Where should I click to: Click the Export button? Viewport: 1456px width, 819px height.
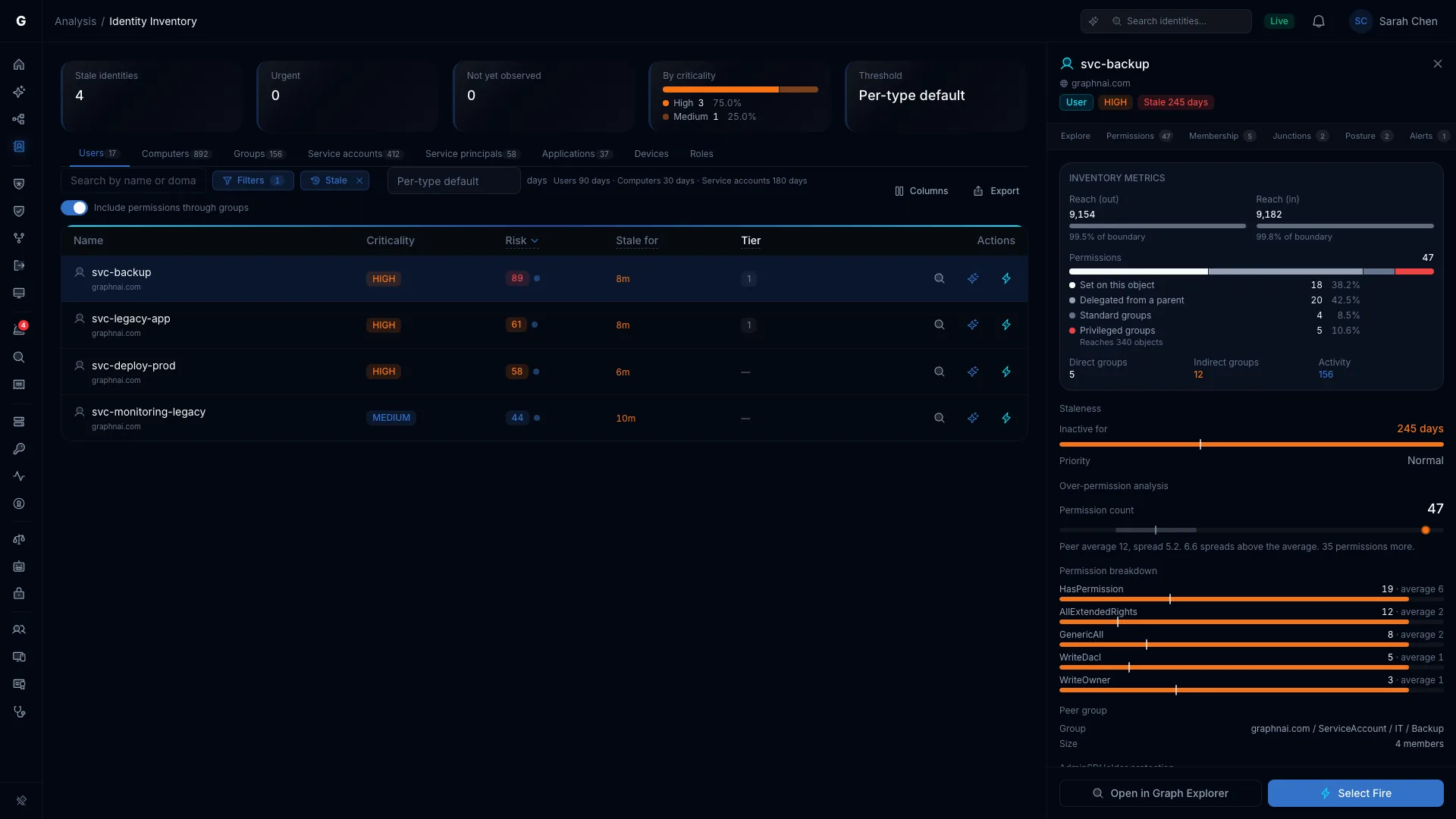point(996,191)
